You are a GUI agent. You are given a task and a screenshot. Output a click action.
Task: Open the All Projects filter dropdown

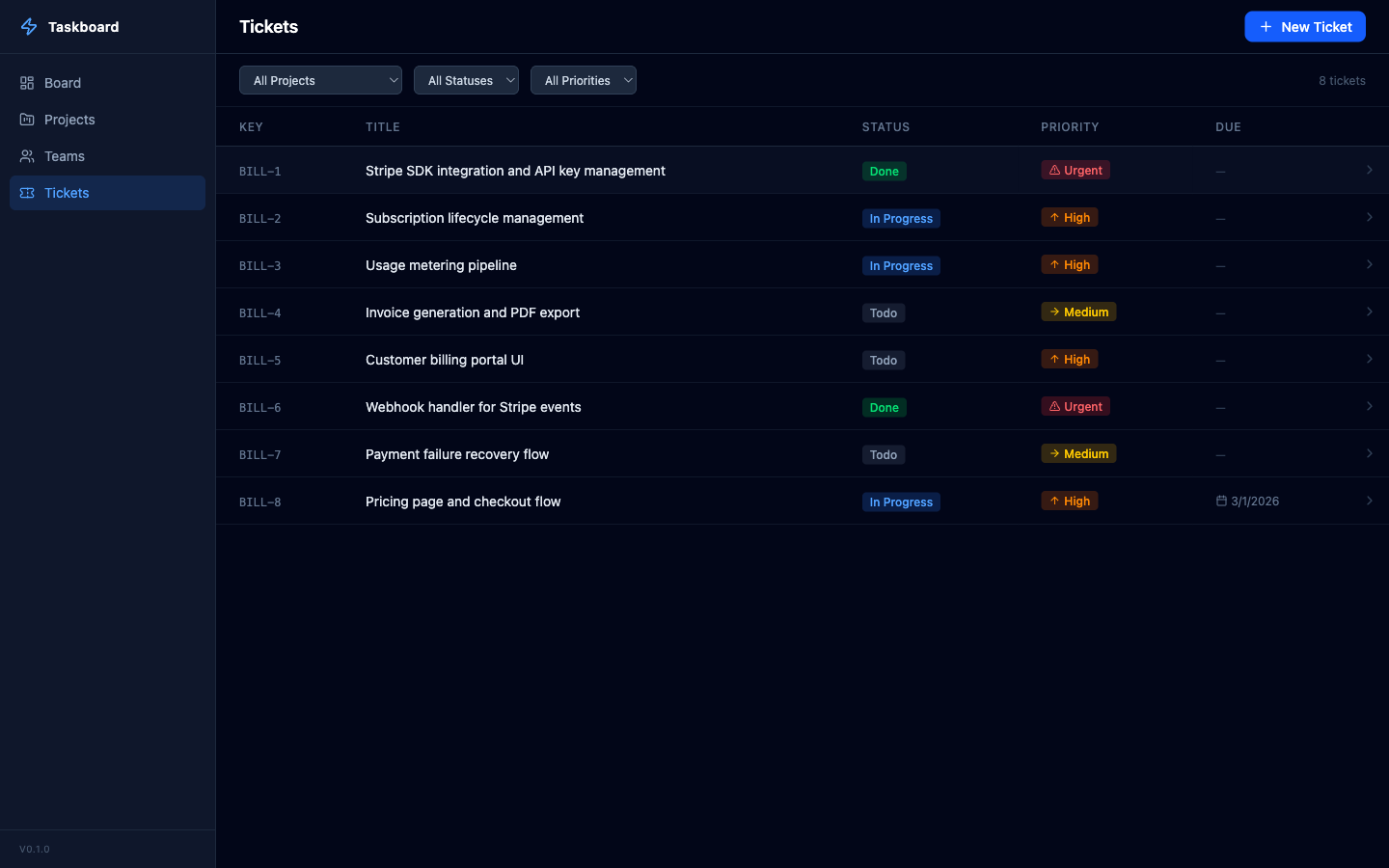[320, 80]
